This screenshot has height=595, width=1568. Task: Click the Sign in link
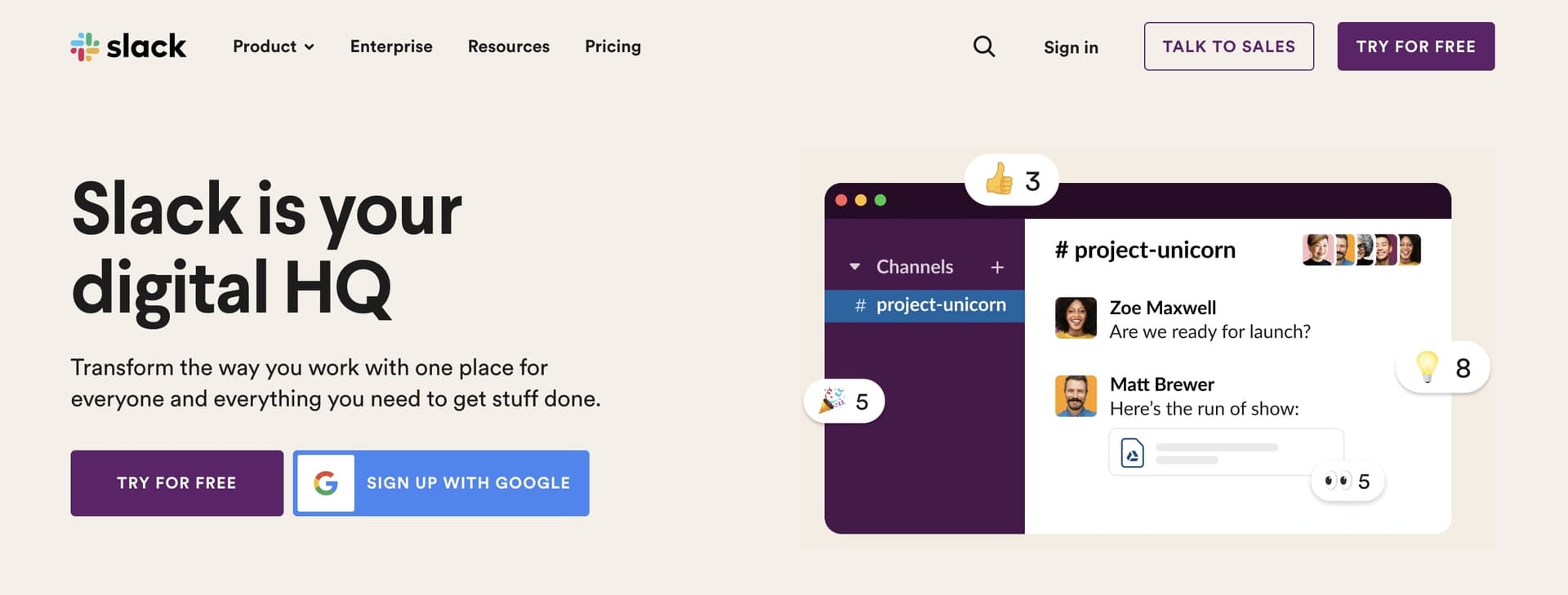coord(1070,47)
